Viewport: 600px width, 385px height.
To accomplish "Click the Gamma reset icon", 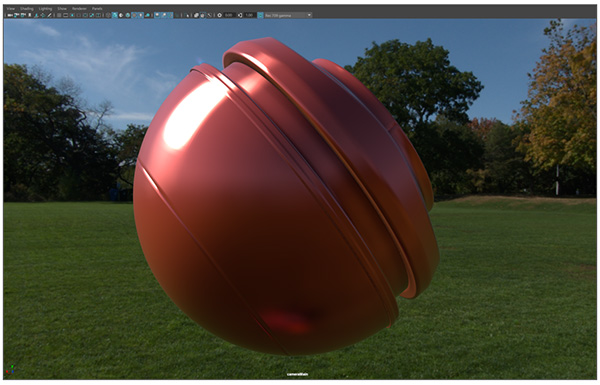I will 240,15.
